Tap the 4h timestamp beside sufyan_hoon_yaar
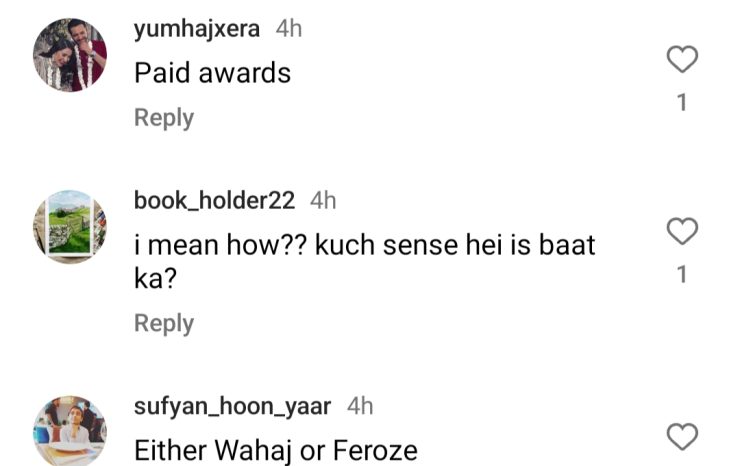The width and height of the screenshot is (740, 466). pos(360,406)
